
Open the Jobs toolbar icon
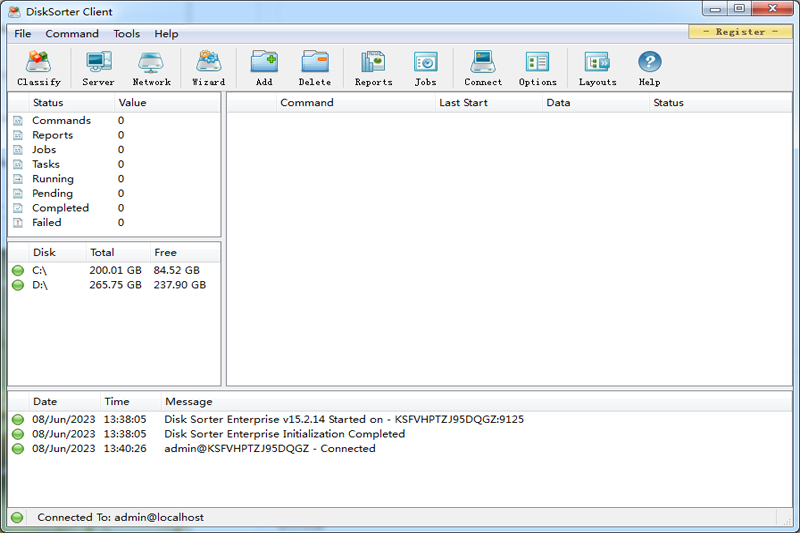pyautogui.click(x=425, y=68)
